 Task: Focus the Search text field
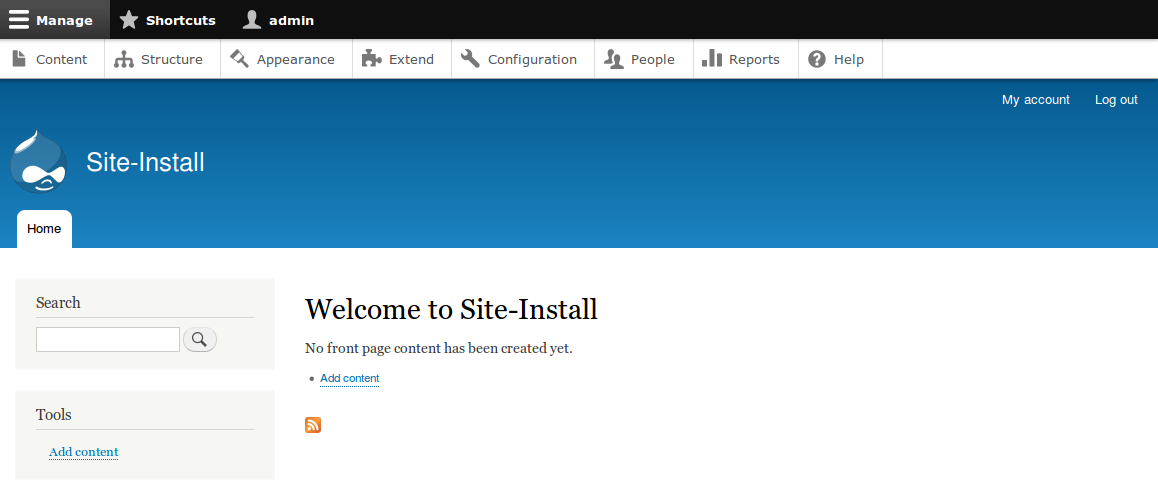[108, 340]
